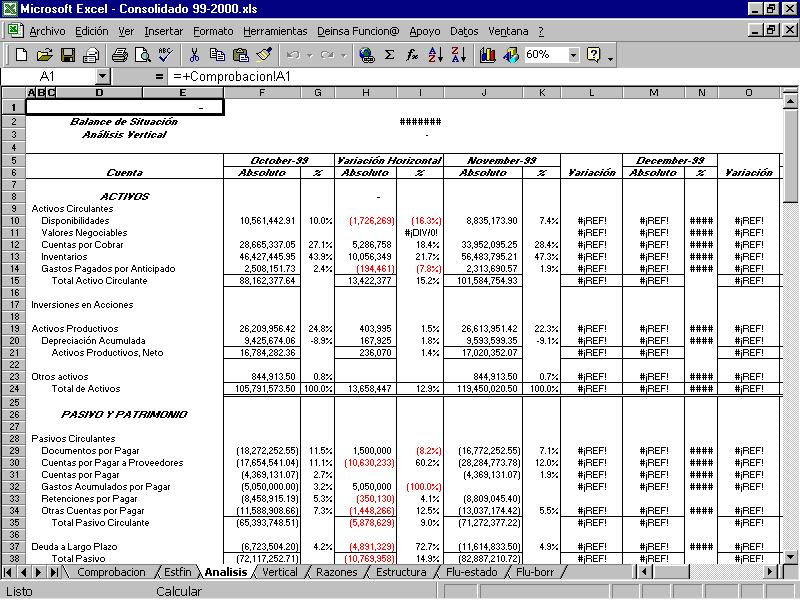Click the vertical scrollbar down arrow
The width and height of the screenshot is (800, 600).
(790, 557)
